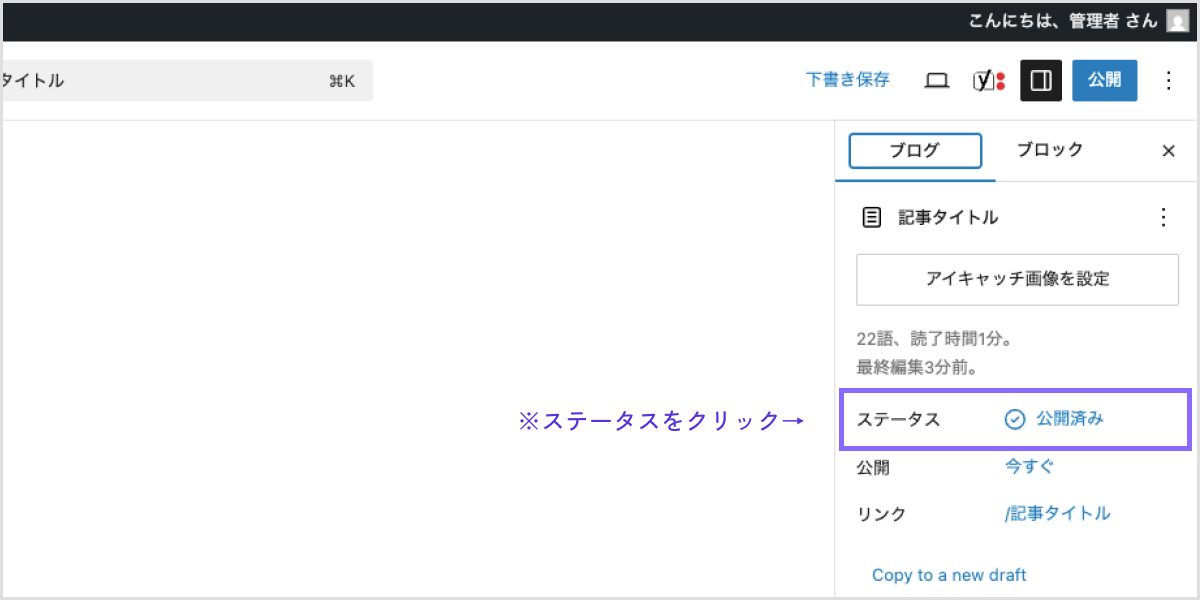Click the user avatar in admin bar
Screen dimensions: 1200x600
click(1177, 21)
